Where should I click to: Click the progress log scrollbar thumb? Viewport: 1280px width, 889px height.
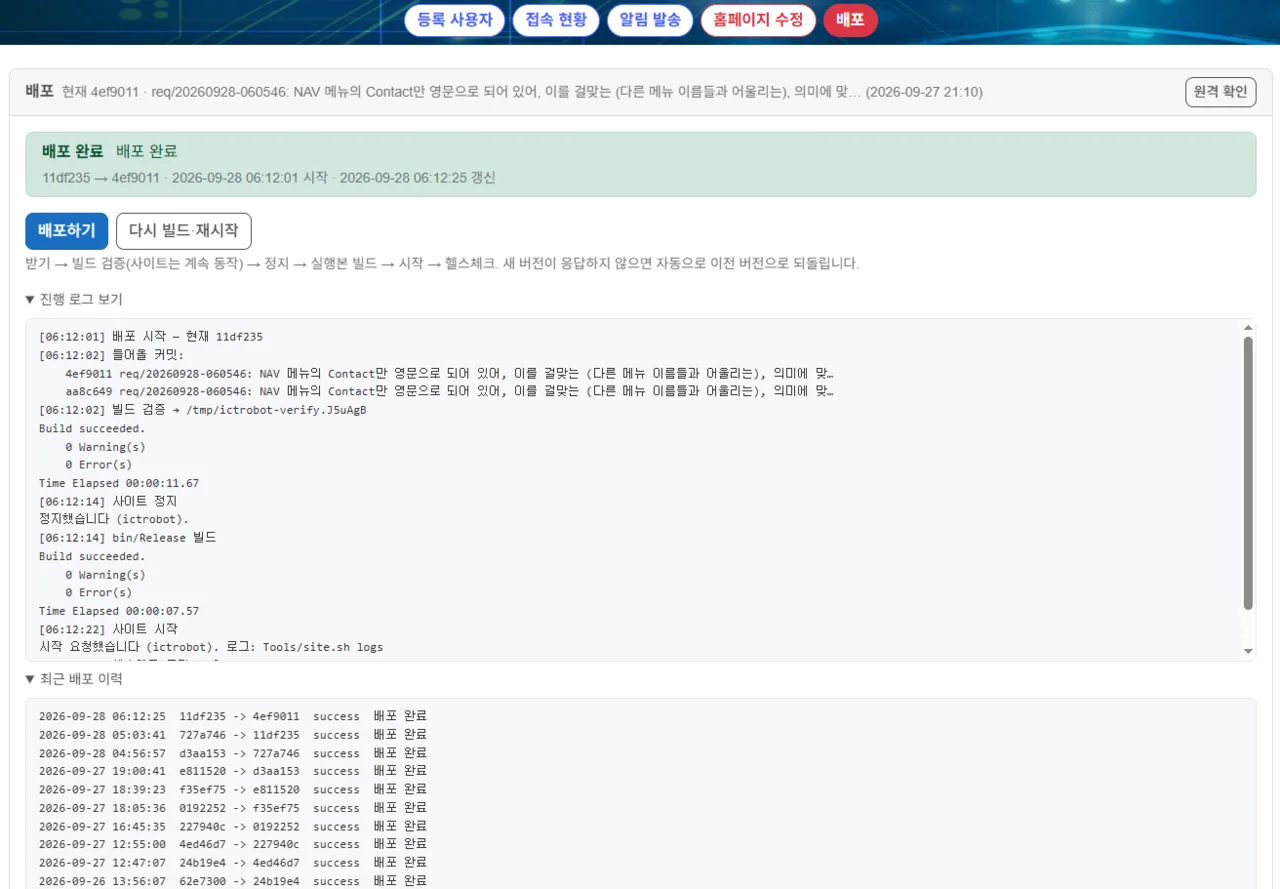[x=1248, y=473]
